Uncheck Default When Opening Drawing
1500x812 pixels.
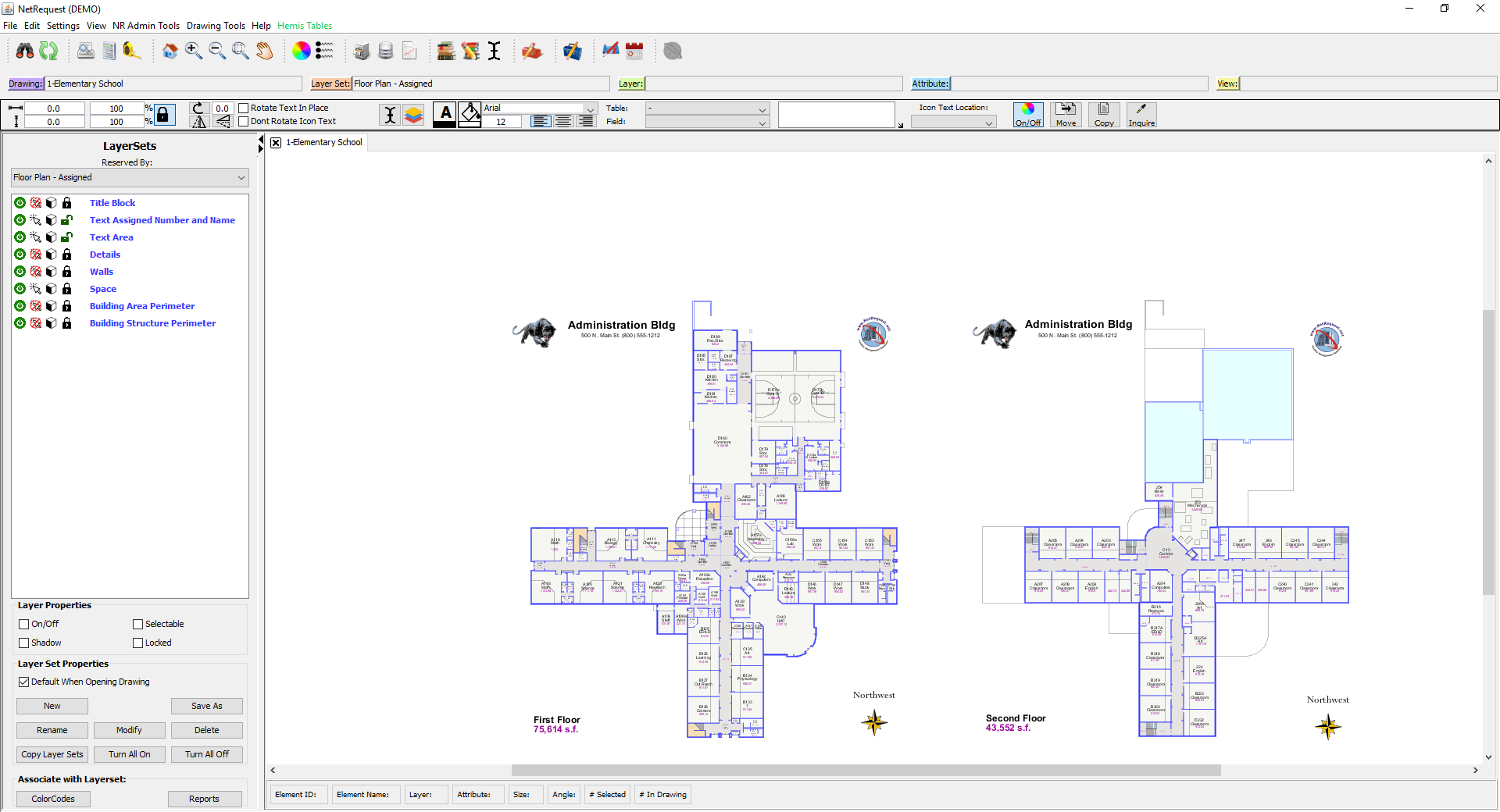point(24,682)
